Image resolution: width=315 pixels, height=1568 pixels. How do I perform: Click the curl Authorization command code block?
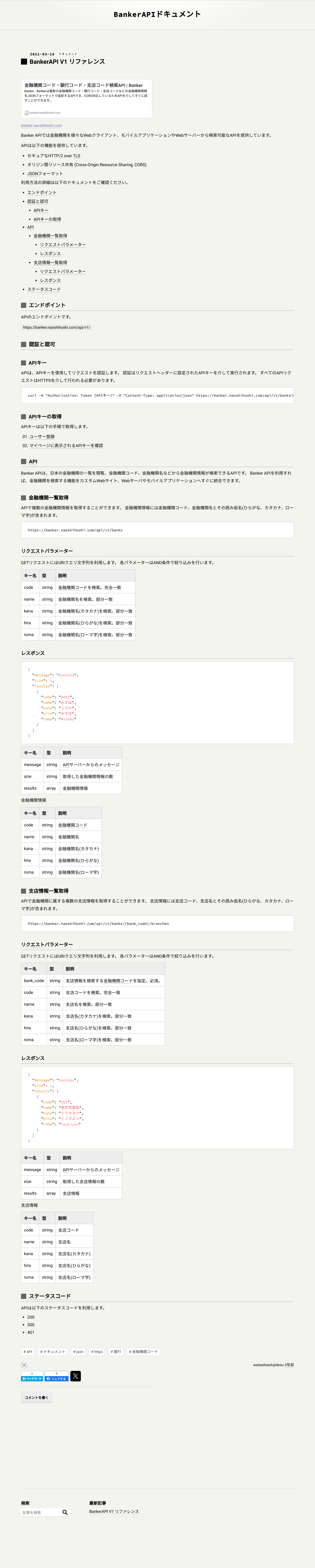157,396
